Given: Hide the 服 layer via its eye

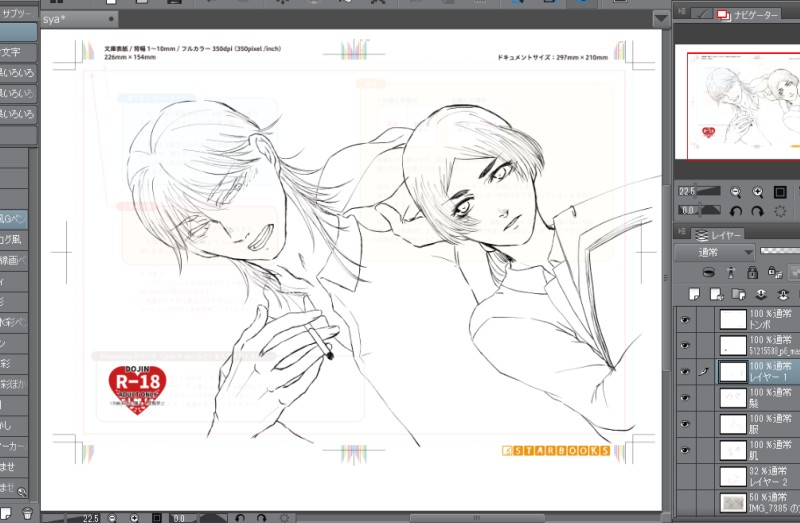Looking at the screenshot, I should click(x=685, y=424).
